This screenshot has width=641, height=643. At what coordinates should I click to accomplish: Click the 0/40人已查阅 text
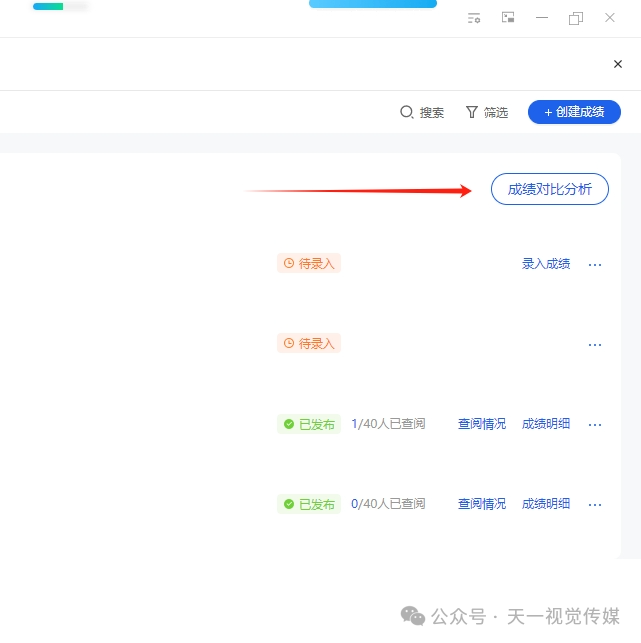coord(388,504)
